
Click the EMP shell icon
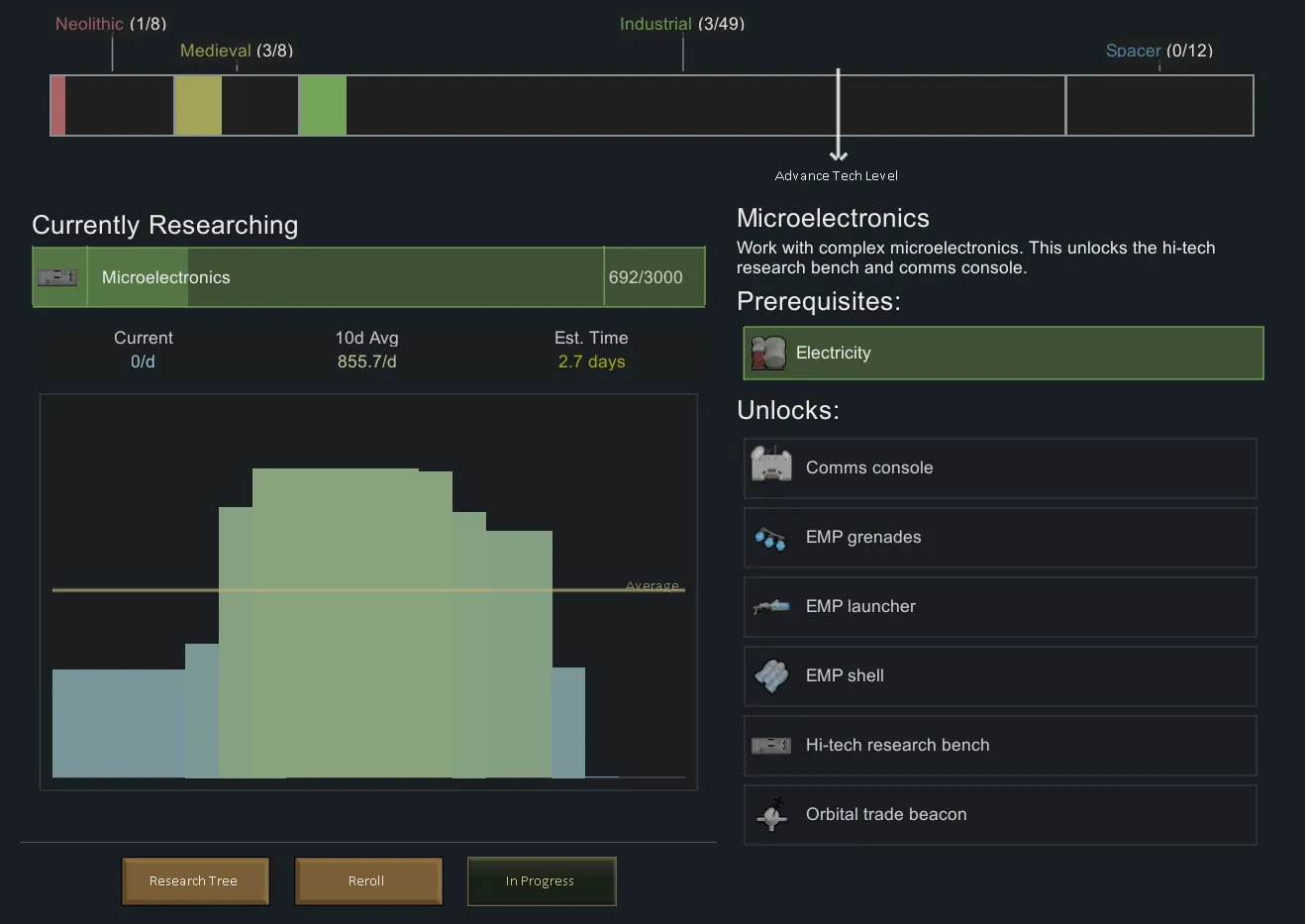[771, 676]
